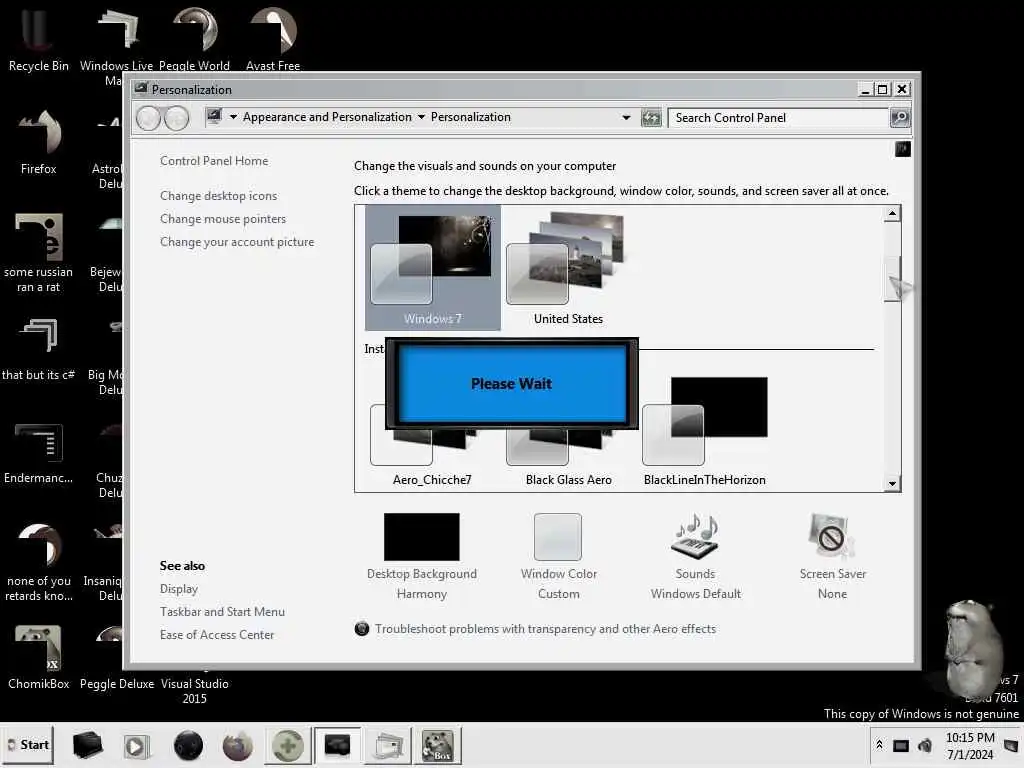Screen dimensions: 1024x768
Task: Expand dropdown after Appearance and Personalization breadcrumb
Action: coord(421,117)
